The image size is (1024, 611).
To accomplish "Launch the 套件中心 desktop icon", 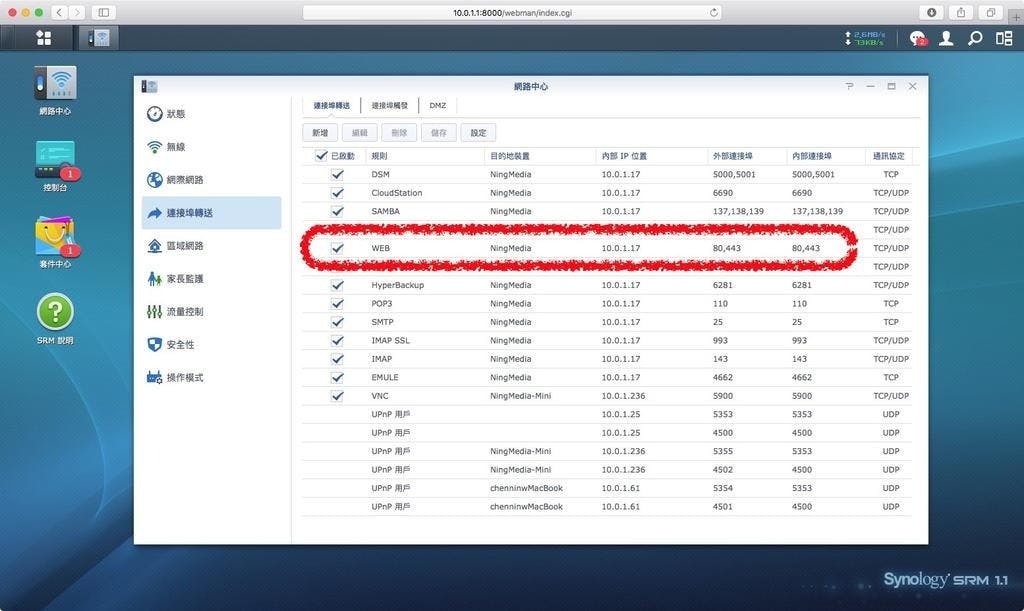I will point(55,236).
